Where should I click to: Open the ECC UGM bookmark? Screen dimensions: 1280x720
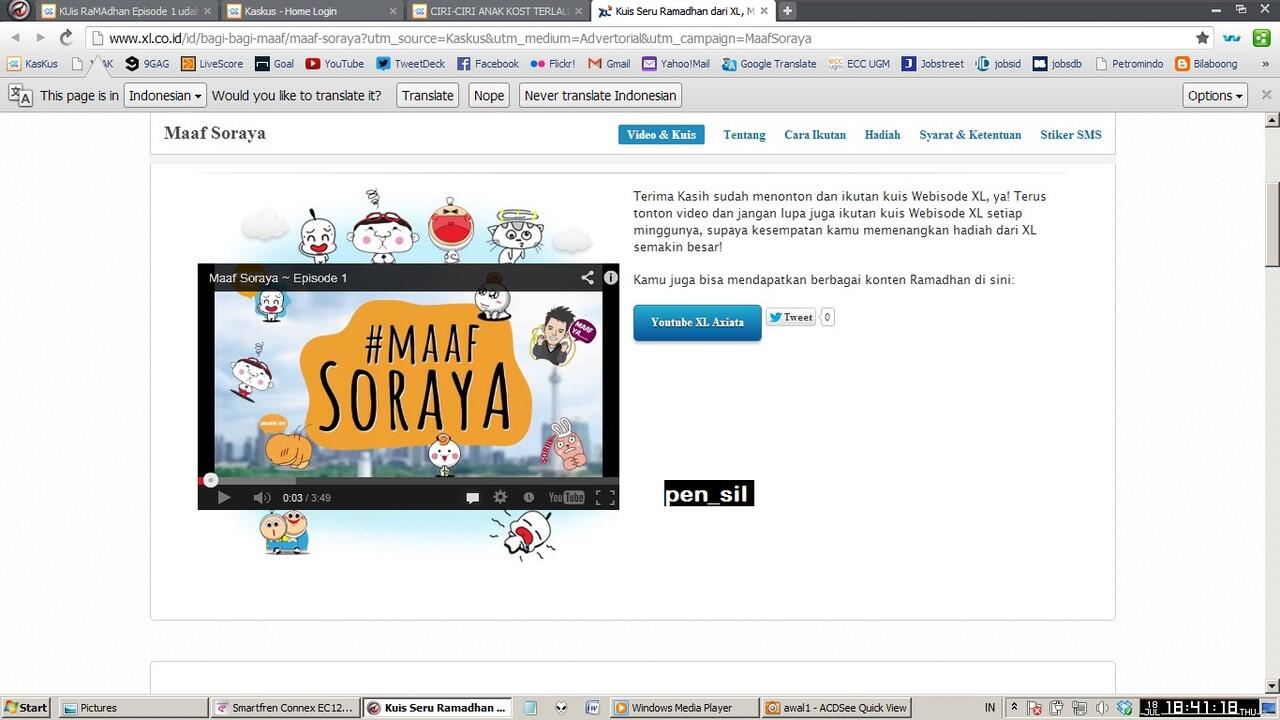(x=858, y=64)
